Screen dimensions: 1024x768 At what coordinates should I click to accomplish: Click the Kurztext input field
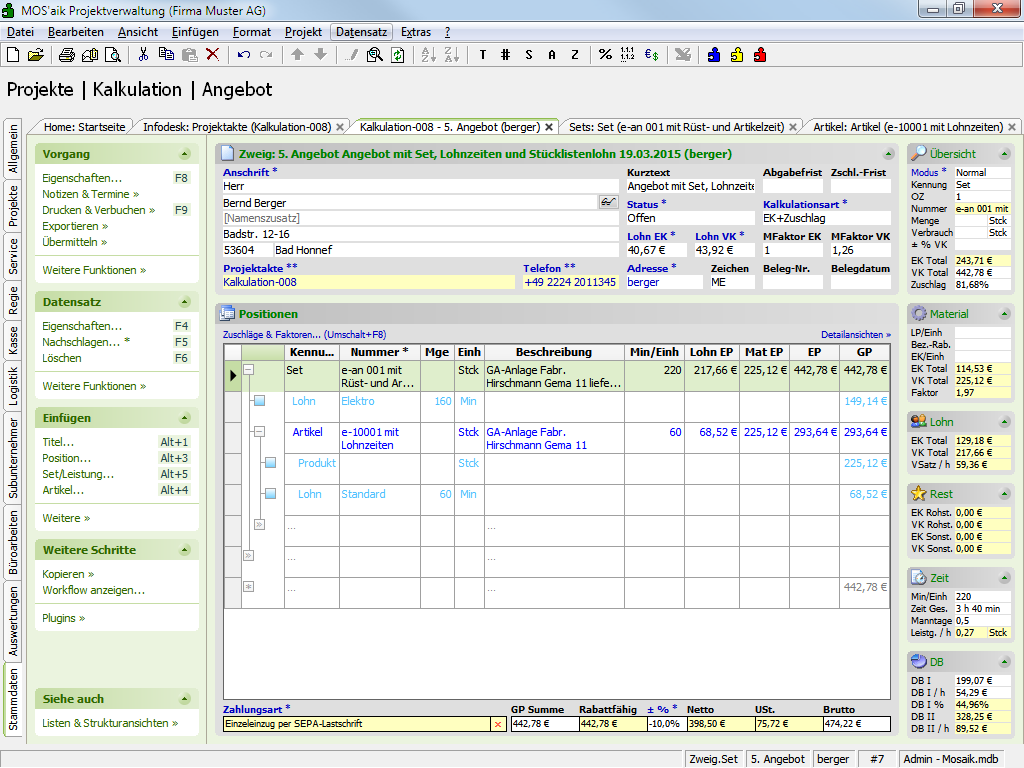pyautogui.click(x=690, y=186)
